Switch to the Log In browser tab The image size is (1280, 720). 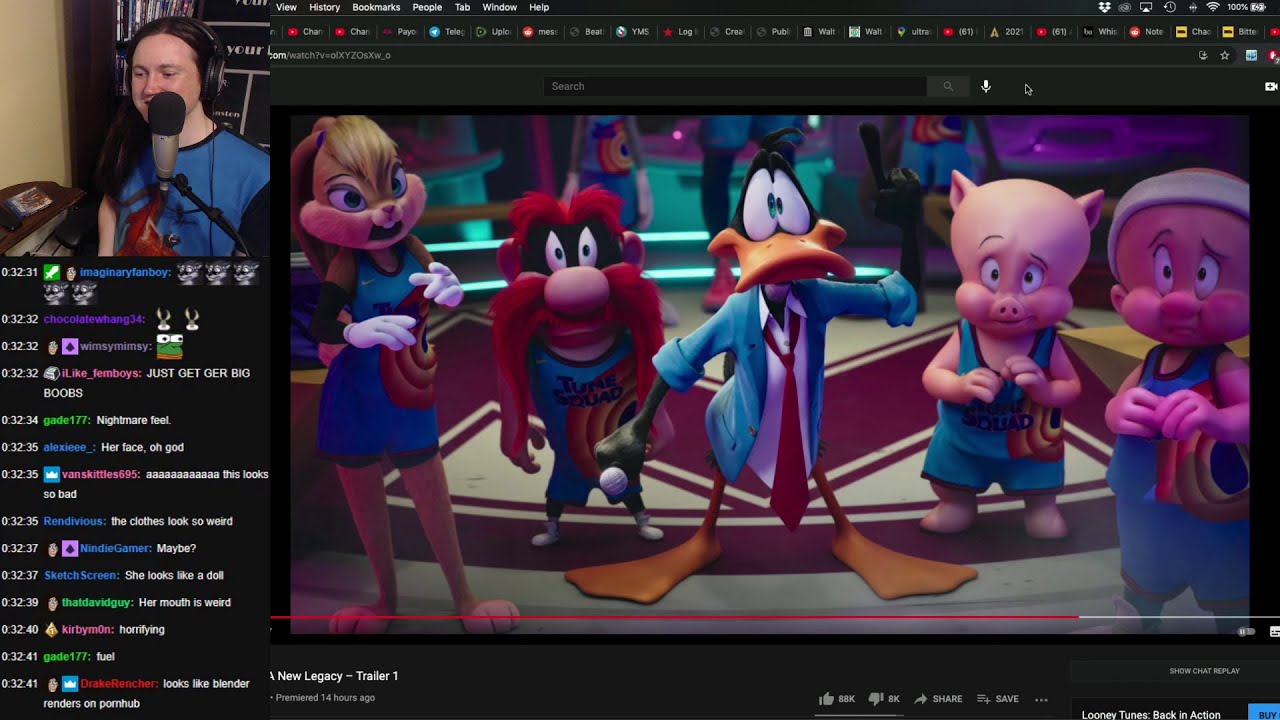[x=680, y=32]
